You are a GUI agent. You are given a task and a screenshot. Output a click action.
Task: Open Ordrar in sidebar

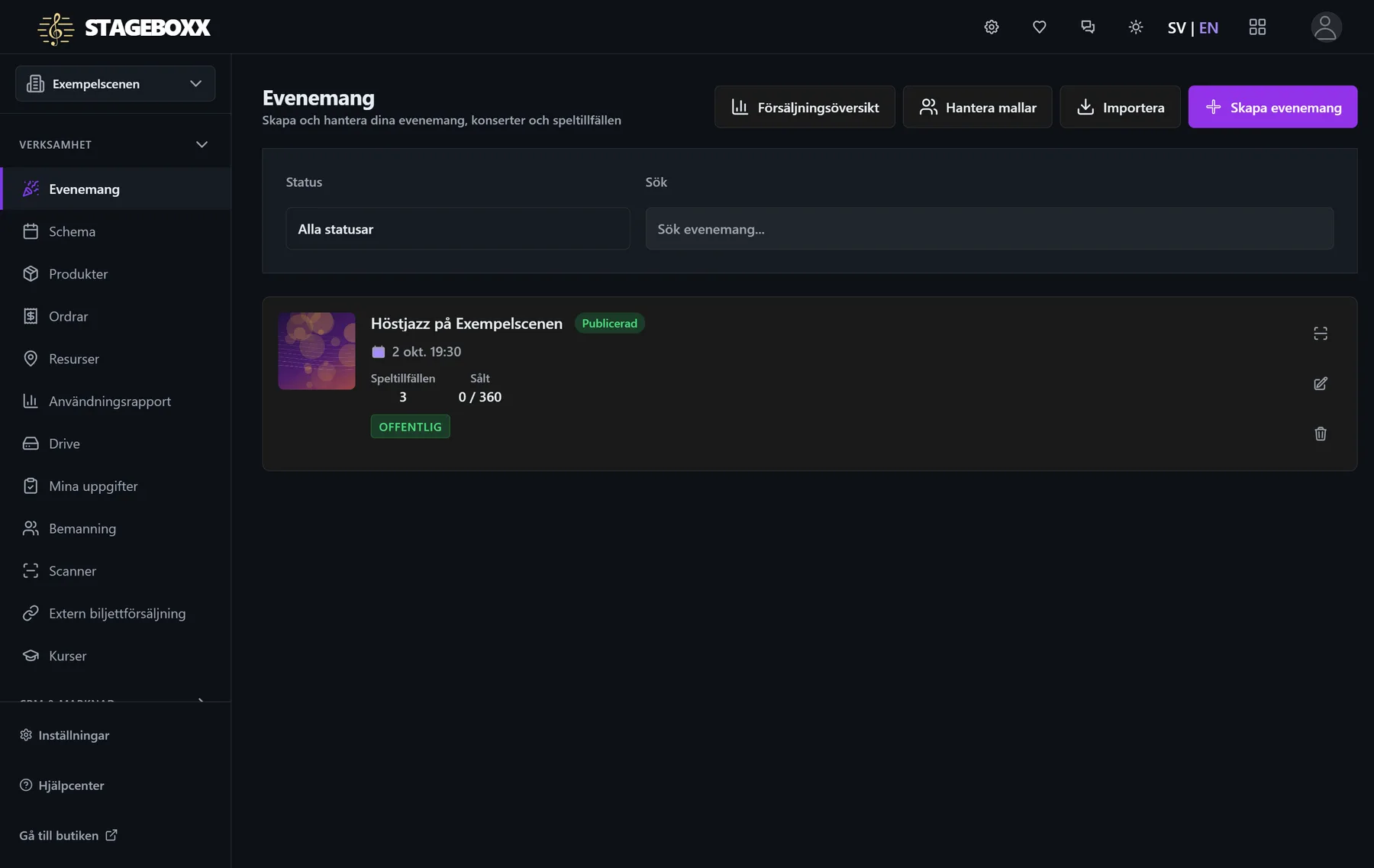coord(115,316)
